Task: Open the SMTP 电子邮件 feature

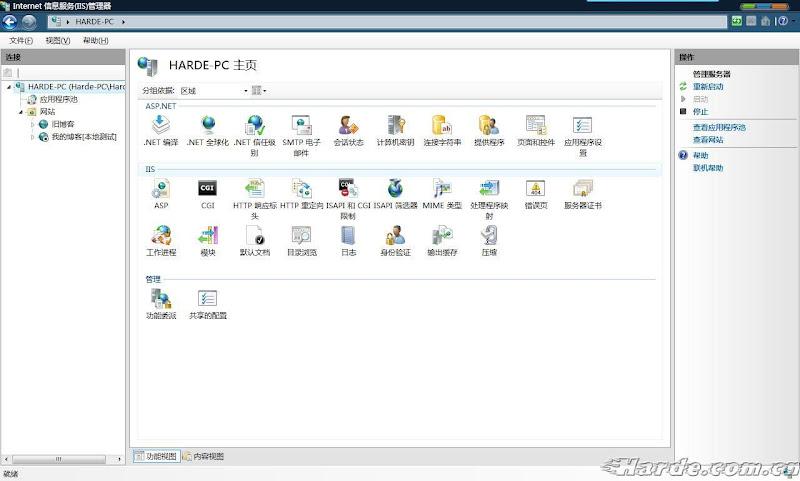Action: click(302, 136)
